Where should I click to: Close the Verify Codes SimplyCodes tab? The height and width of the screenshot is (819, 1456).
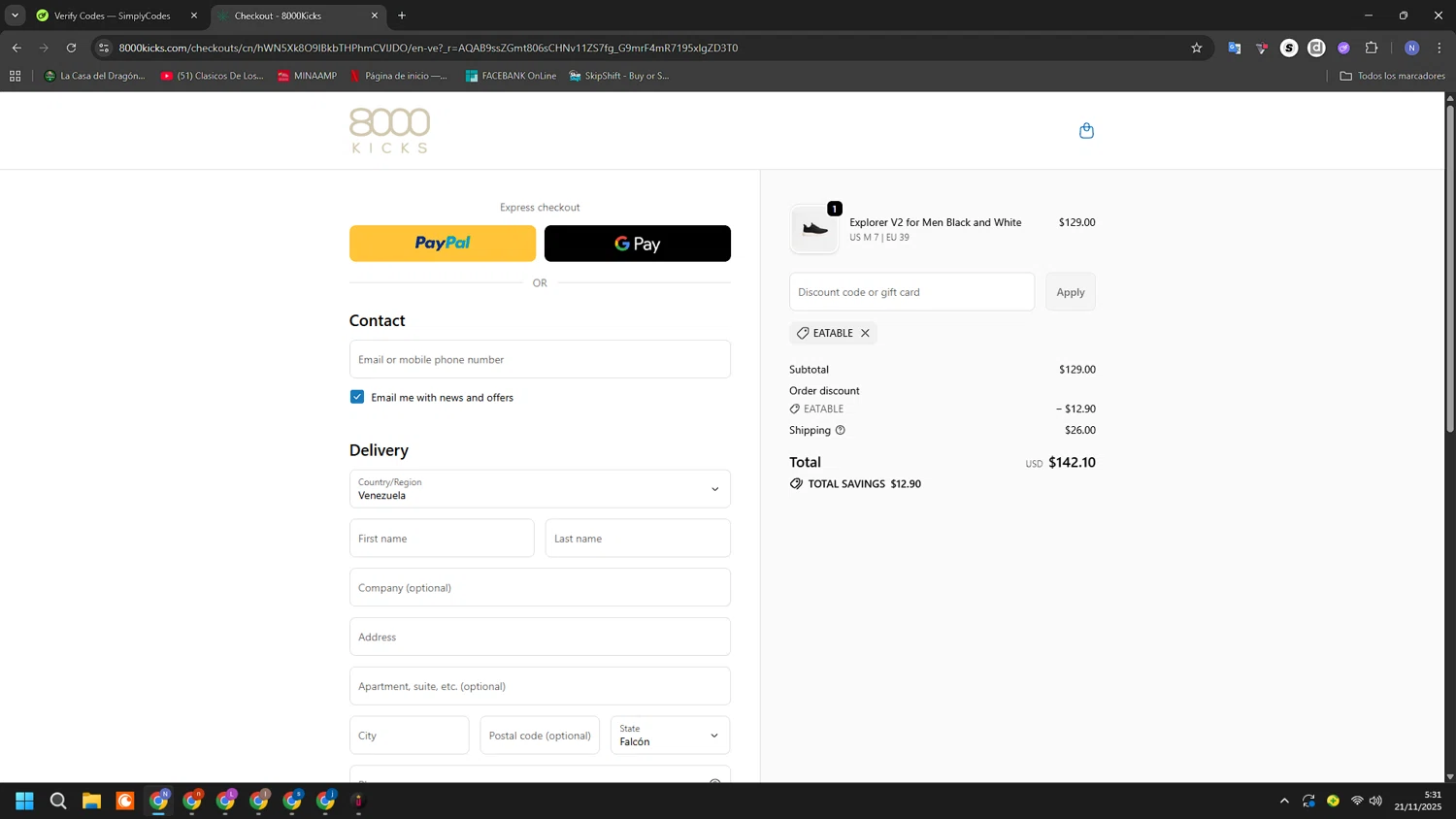click(193, 16)
